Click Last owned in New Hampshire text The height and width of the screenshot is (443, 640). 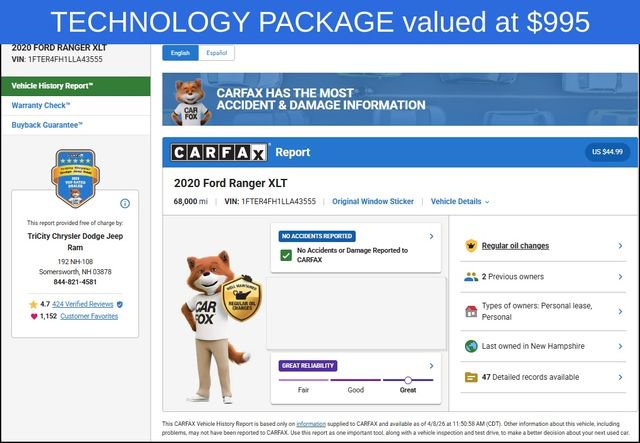[533, 346]
